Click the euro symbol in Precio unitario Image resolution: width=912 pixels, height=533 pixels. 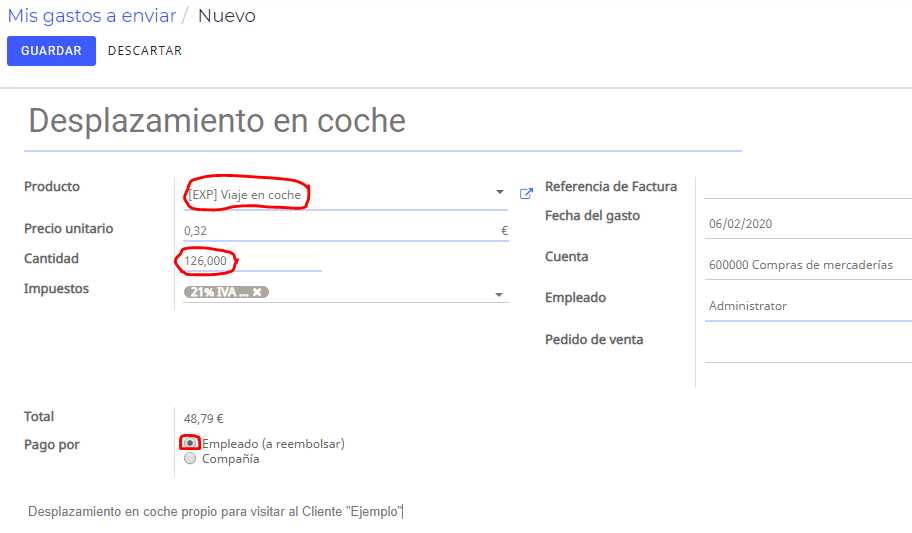click(x=504, y=230)
